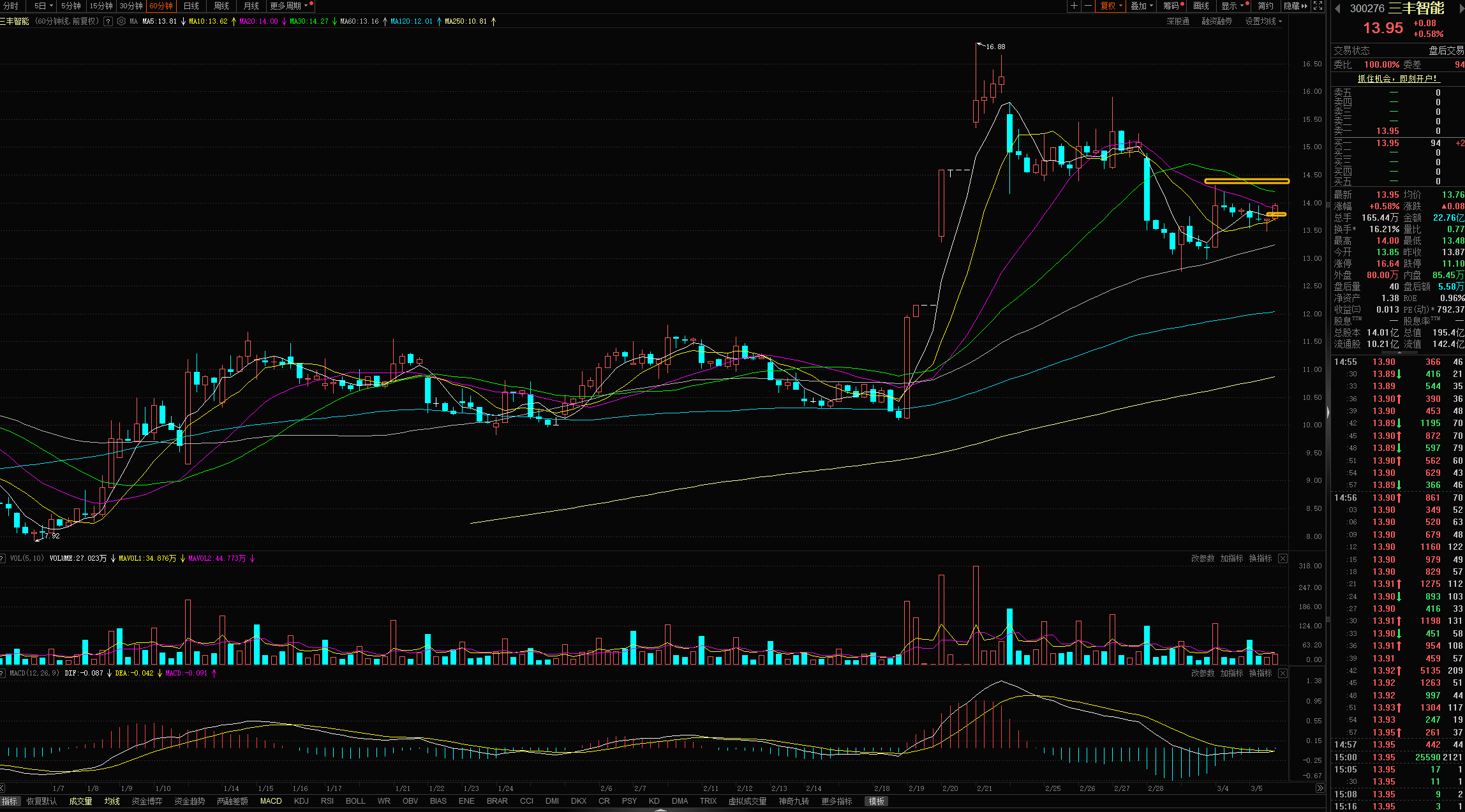Open the 设置均线 dropdown
This screenshot has width=1465, height=812.
point(1263,21)
